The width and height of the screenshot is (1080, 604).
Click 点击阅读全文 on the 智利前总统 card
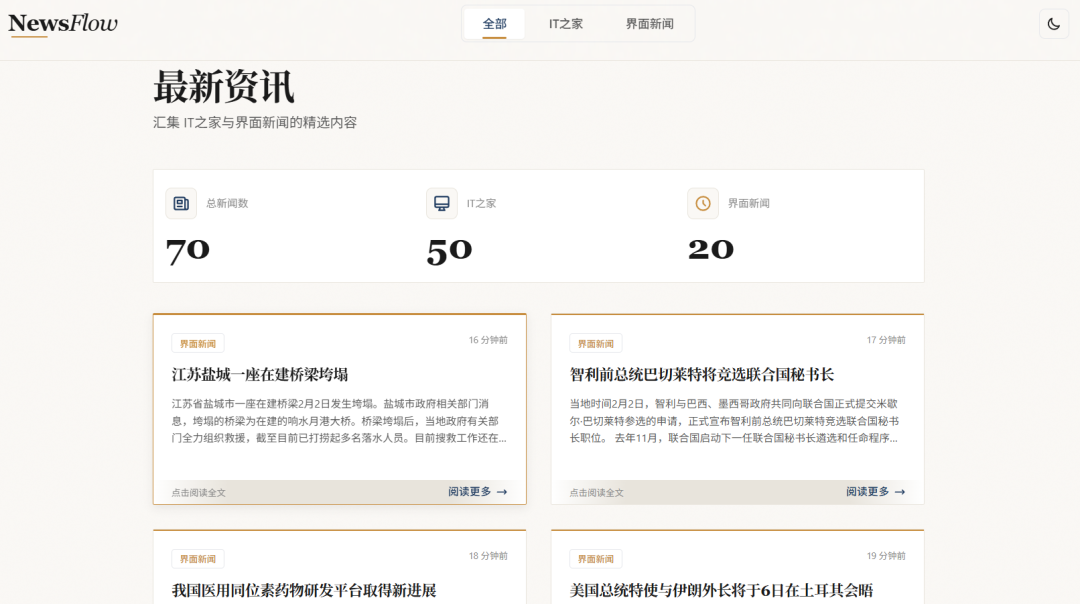click(597, 493)
